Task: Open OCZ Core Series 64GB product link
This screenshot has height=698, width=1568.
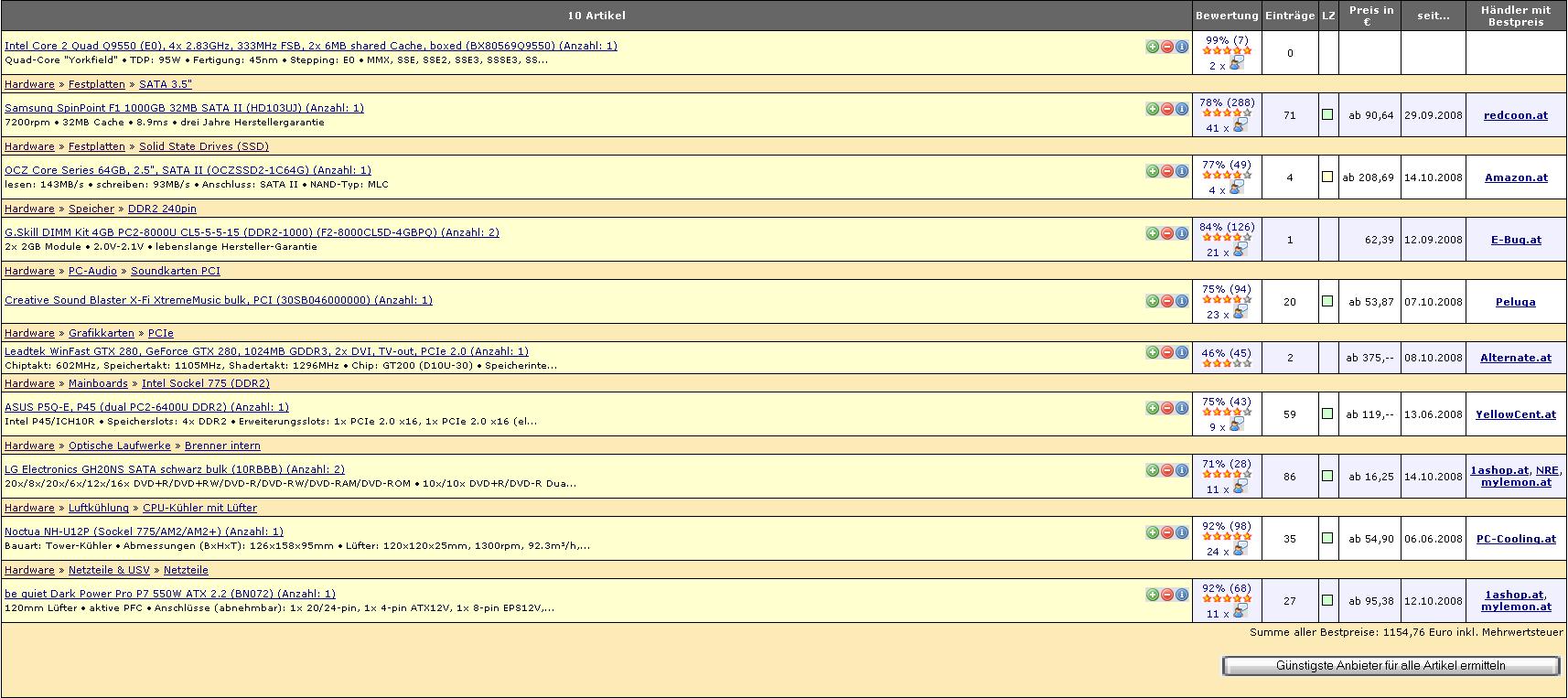Action: 188,170
